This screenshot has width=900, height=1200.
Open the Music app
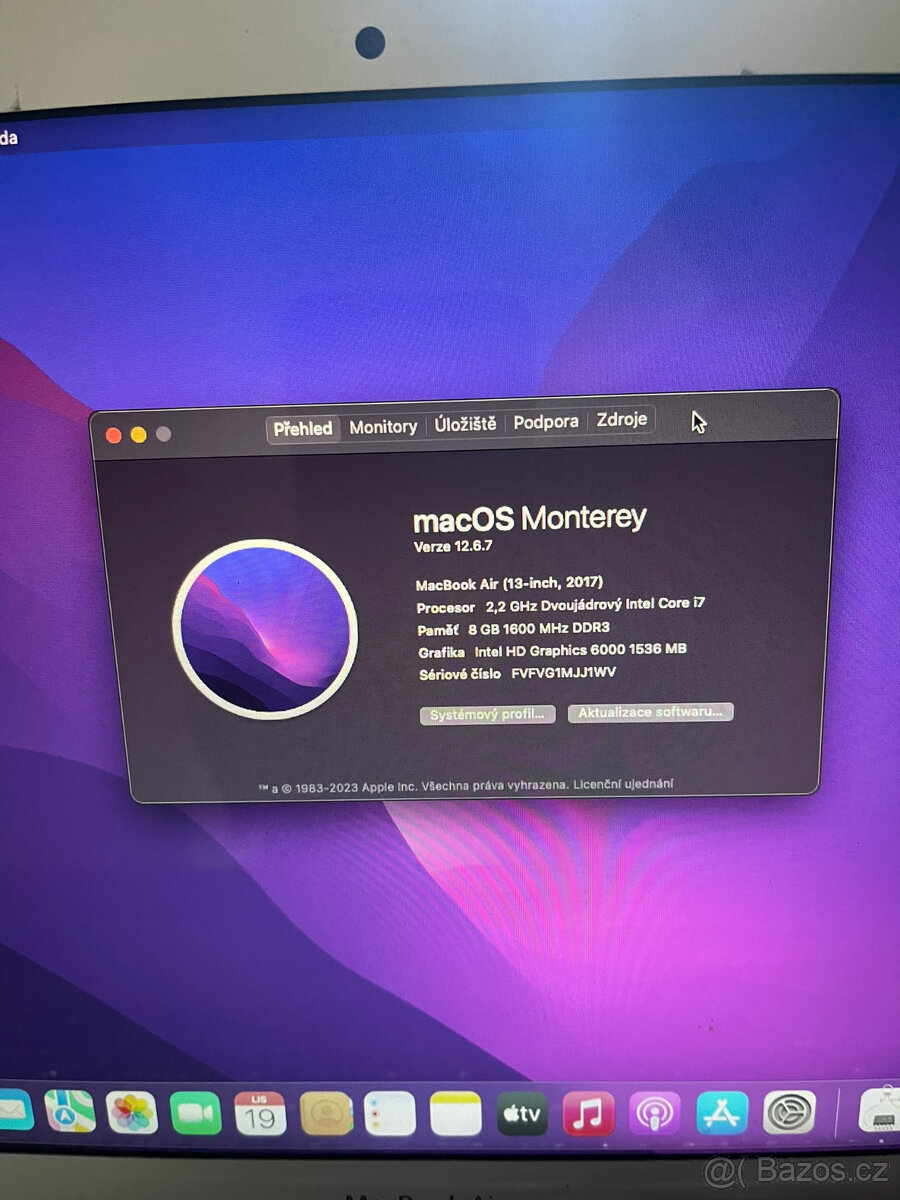[x=588, y=1113]
